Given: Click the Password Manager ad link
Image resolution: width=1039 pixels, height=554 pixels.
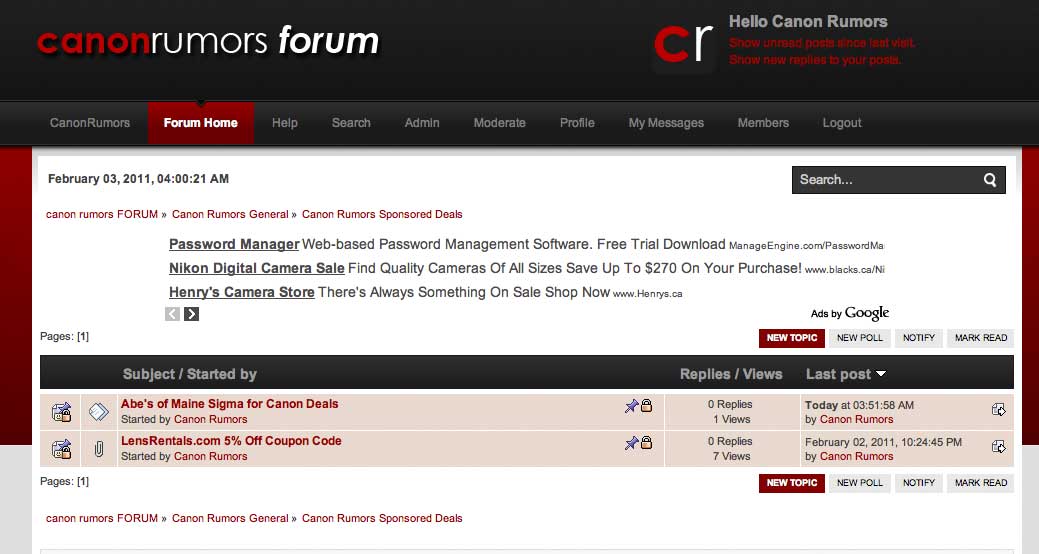Looking at the screenshot, I should tap(234, 245).
